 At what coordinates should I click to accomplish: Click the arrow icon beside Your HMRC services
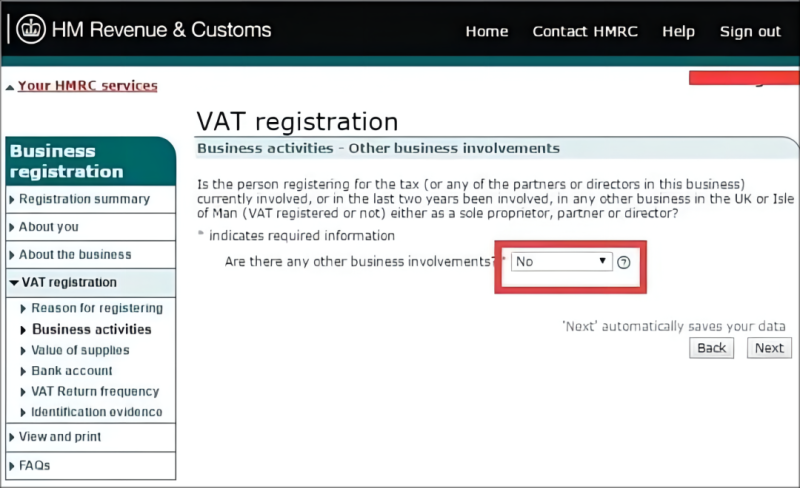[10, 87]
